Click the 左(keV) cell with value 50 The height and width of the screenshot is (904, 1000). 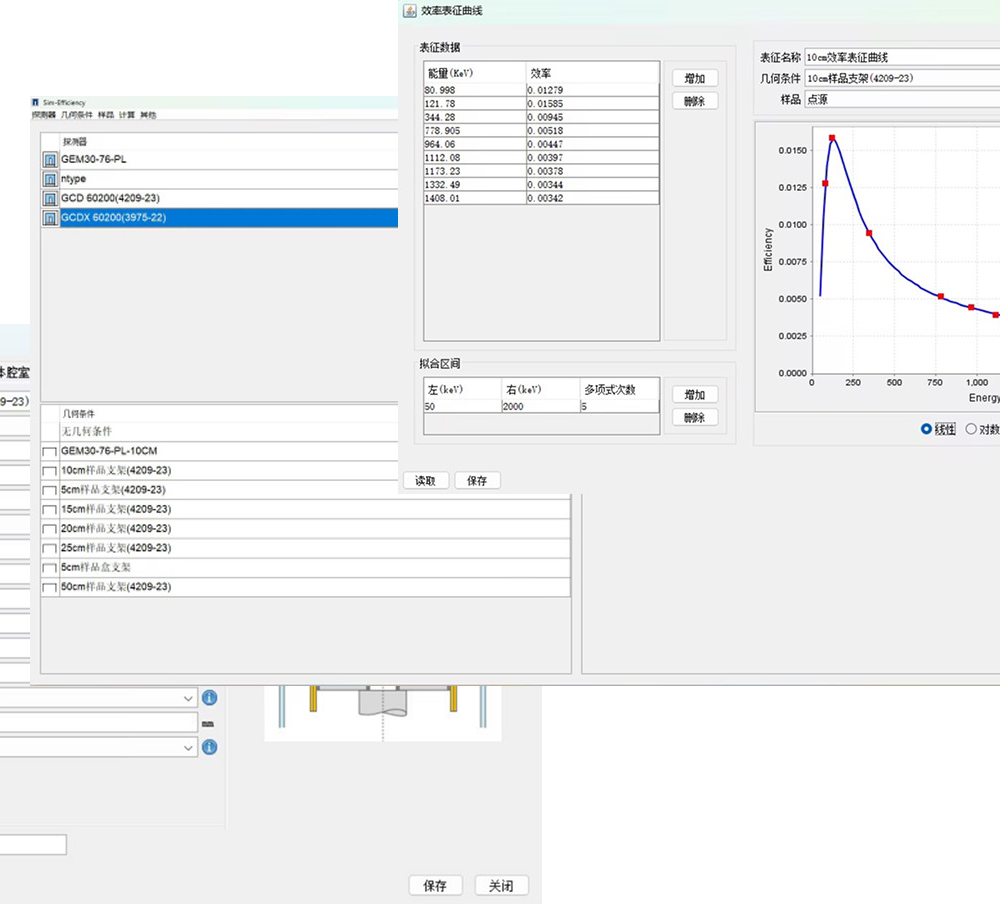tap(462, 407)
